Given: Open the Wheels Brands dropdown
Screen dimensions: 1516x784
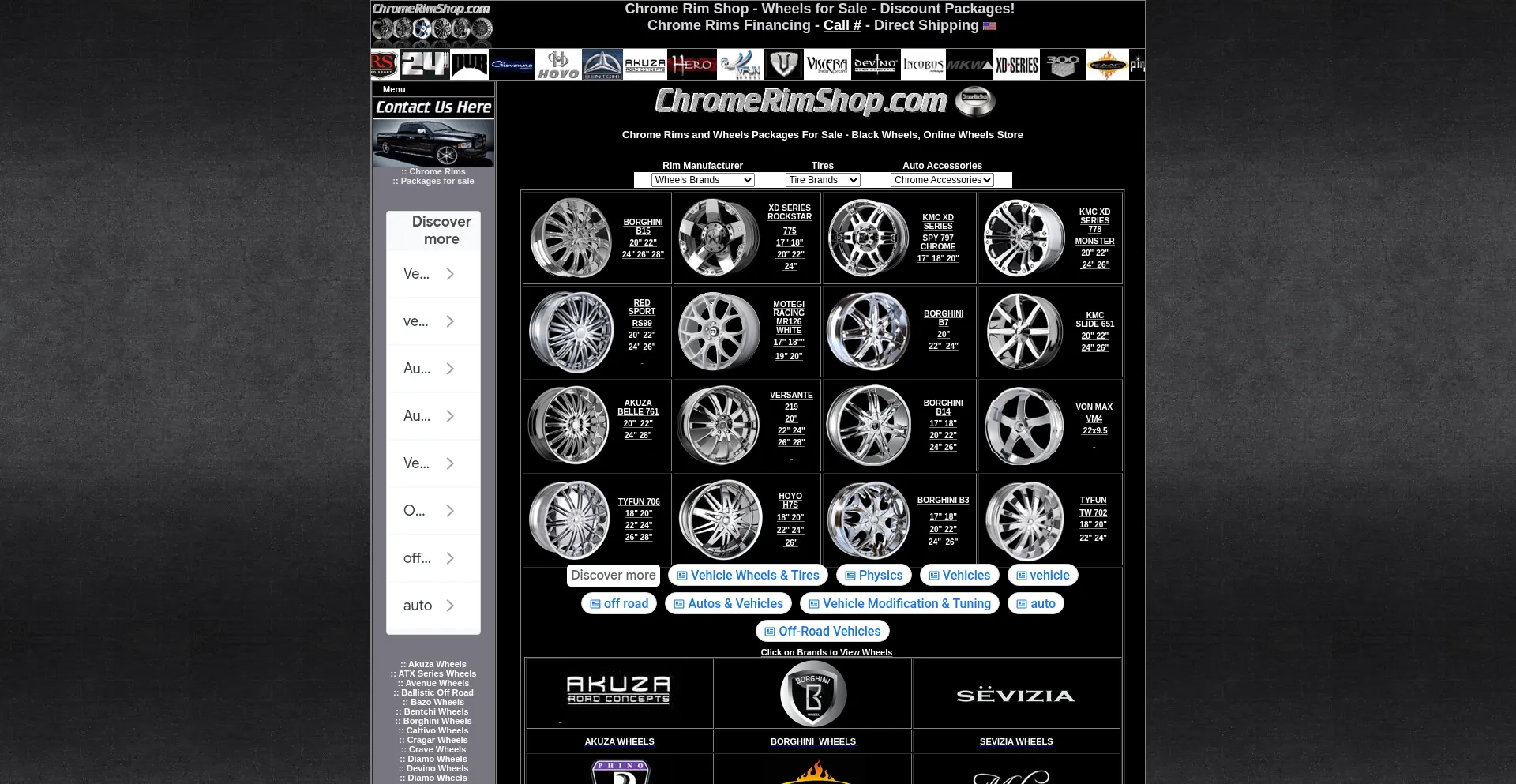Looking at the screenshot, I should pos(703,180).
